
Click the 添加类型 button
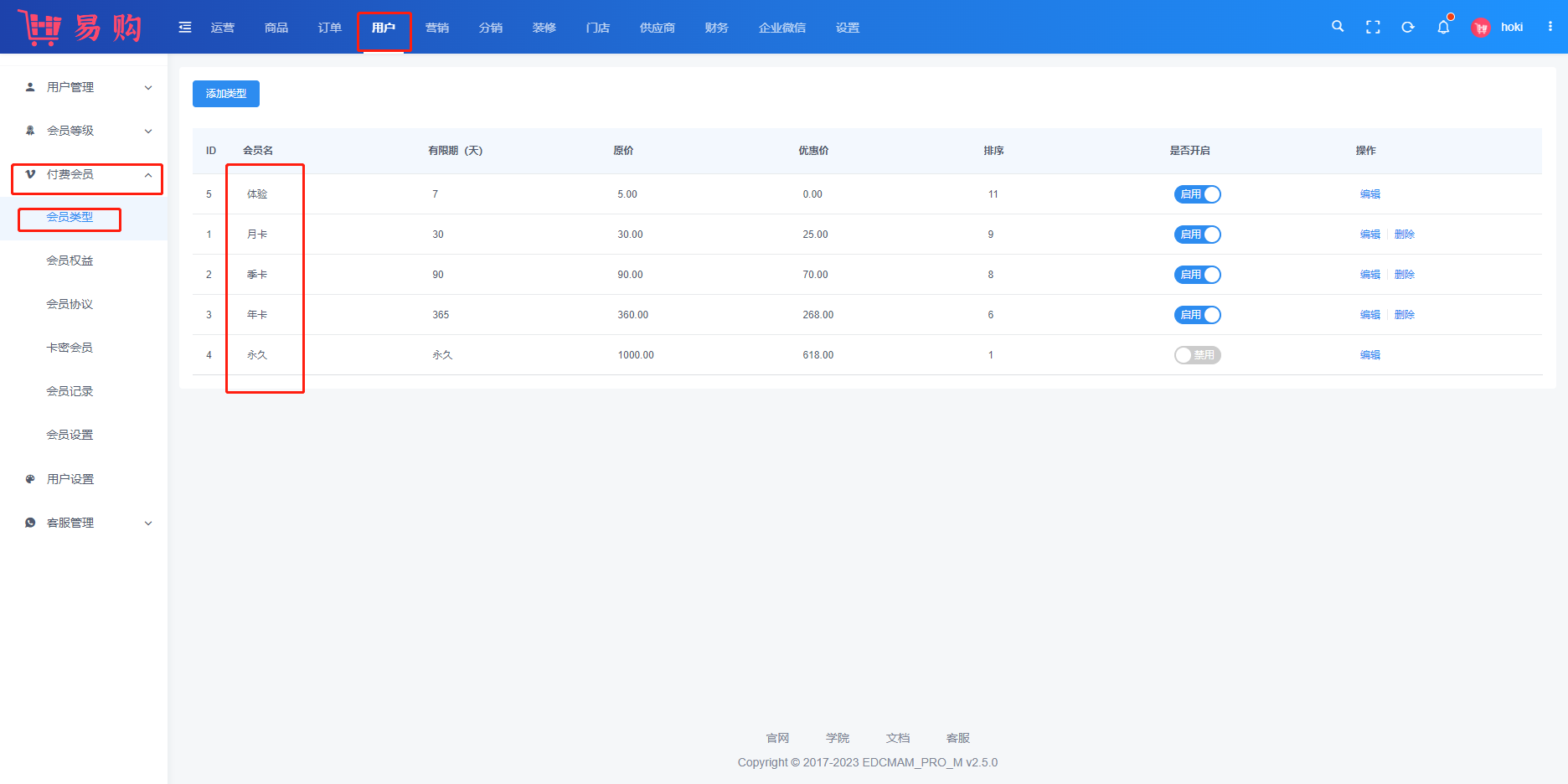(226, 94)
